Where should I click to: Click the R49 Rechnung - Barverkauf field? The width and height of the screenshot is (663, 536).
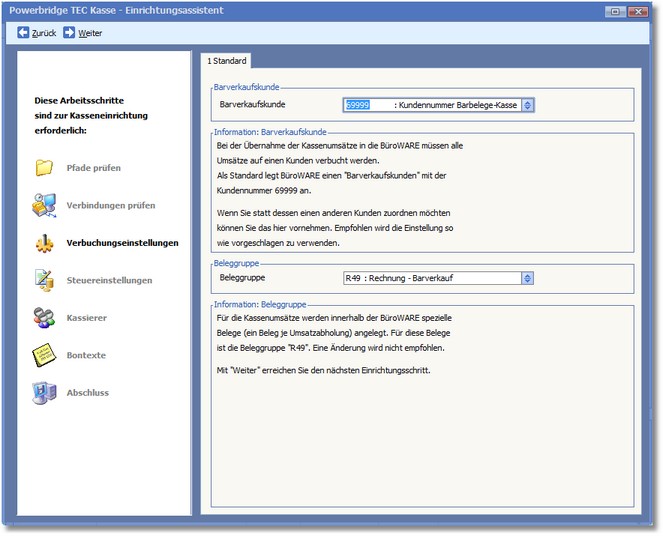click(x=430, y=277)
